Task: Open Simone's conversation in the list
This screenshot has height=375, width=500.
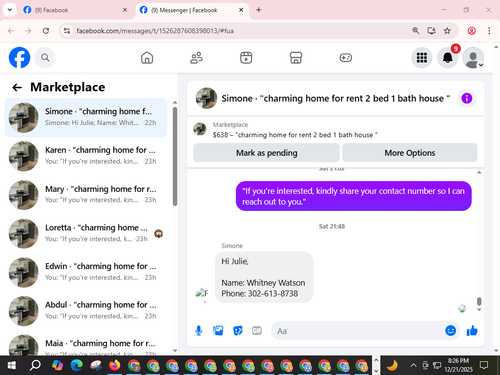Action: 86,117
